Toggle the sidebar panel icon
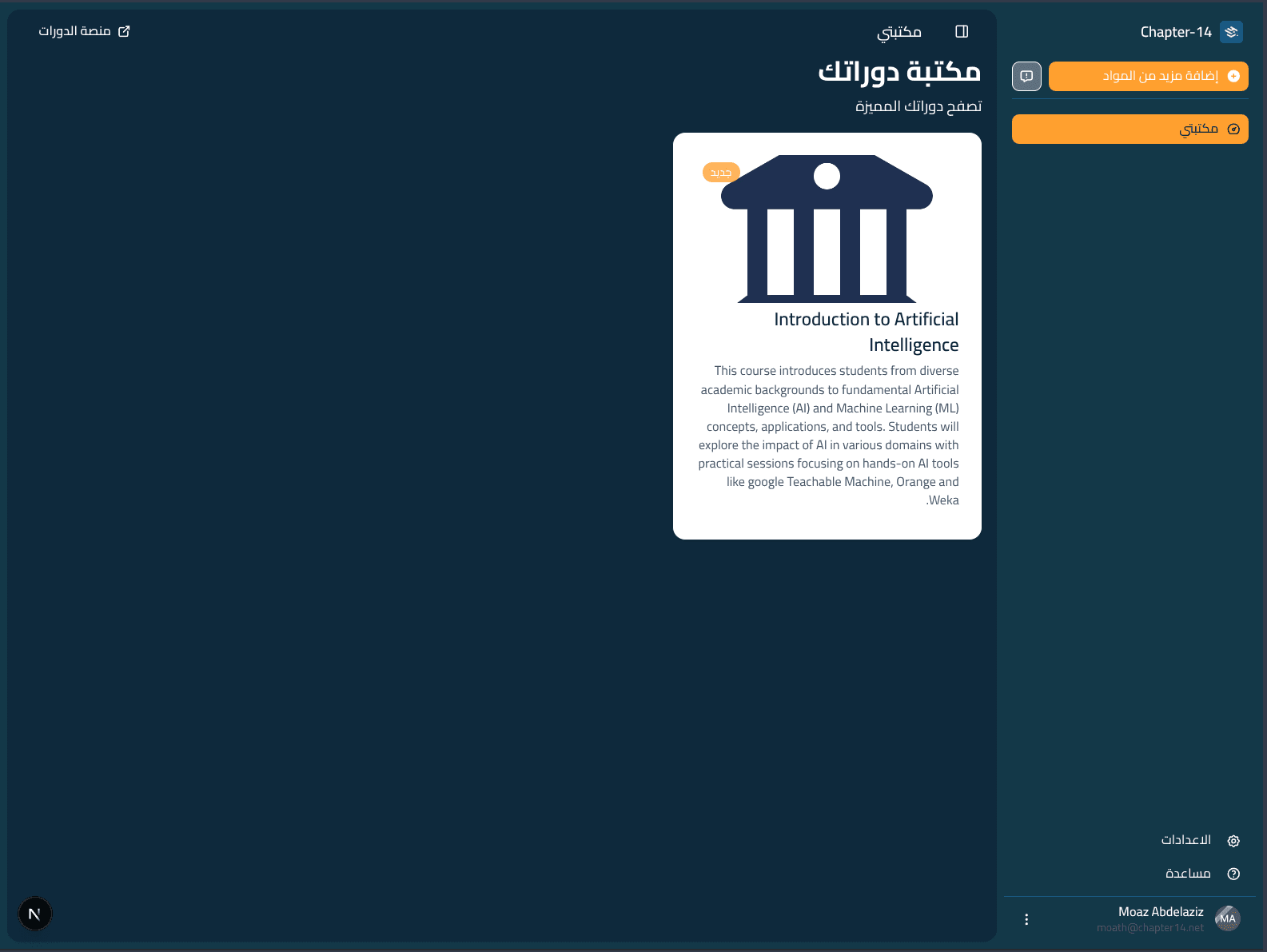This screenshot has height=952, width=1267. click(962, 31)
